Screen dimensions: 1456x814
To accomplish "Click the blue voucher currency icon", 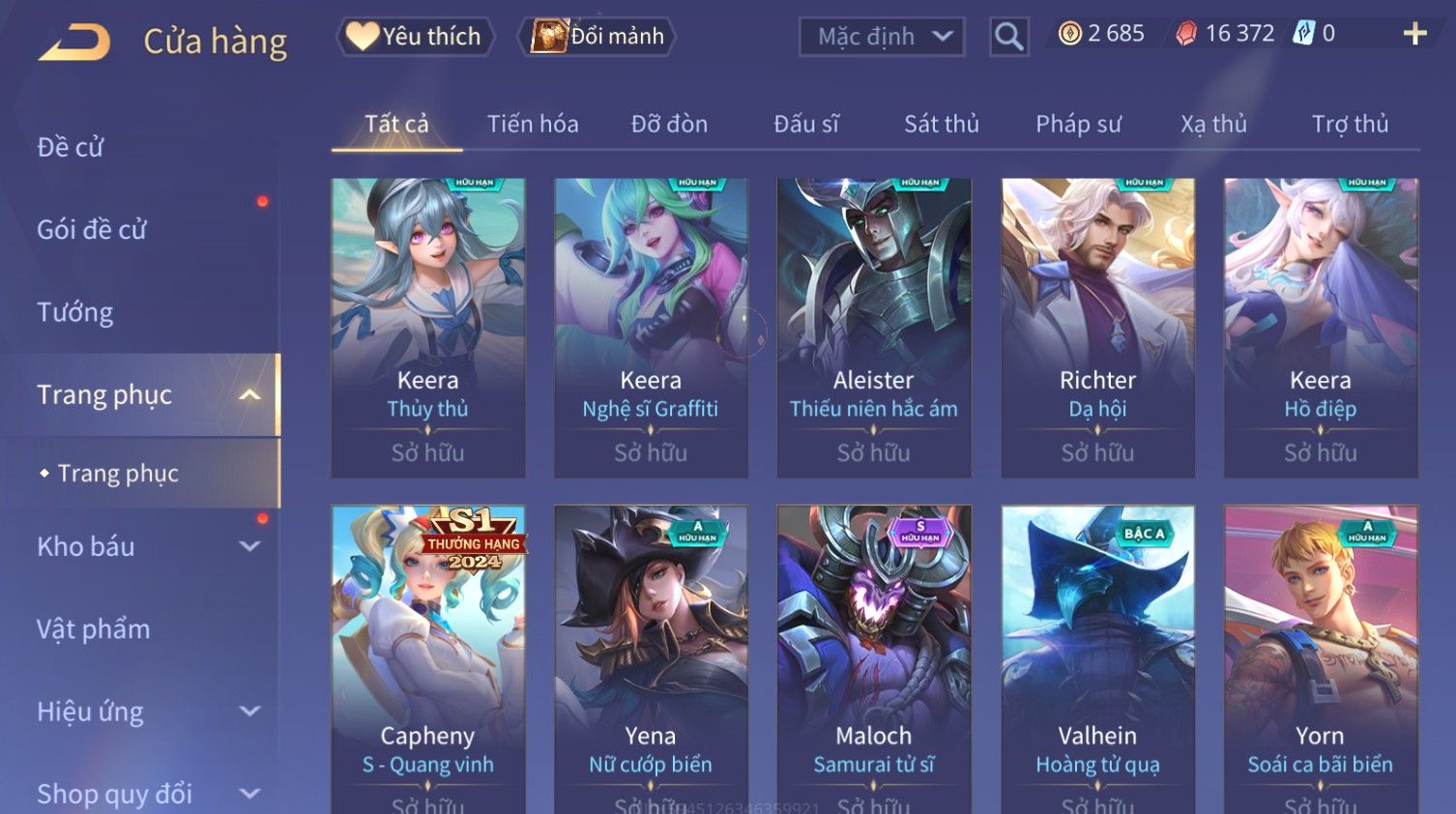I will coord(1304,34).
